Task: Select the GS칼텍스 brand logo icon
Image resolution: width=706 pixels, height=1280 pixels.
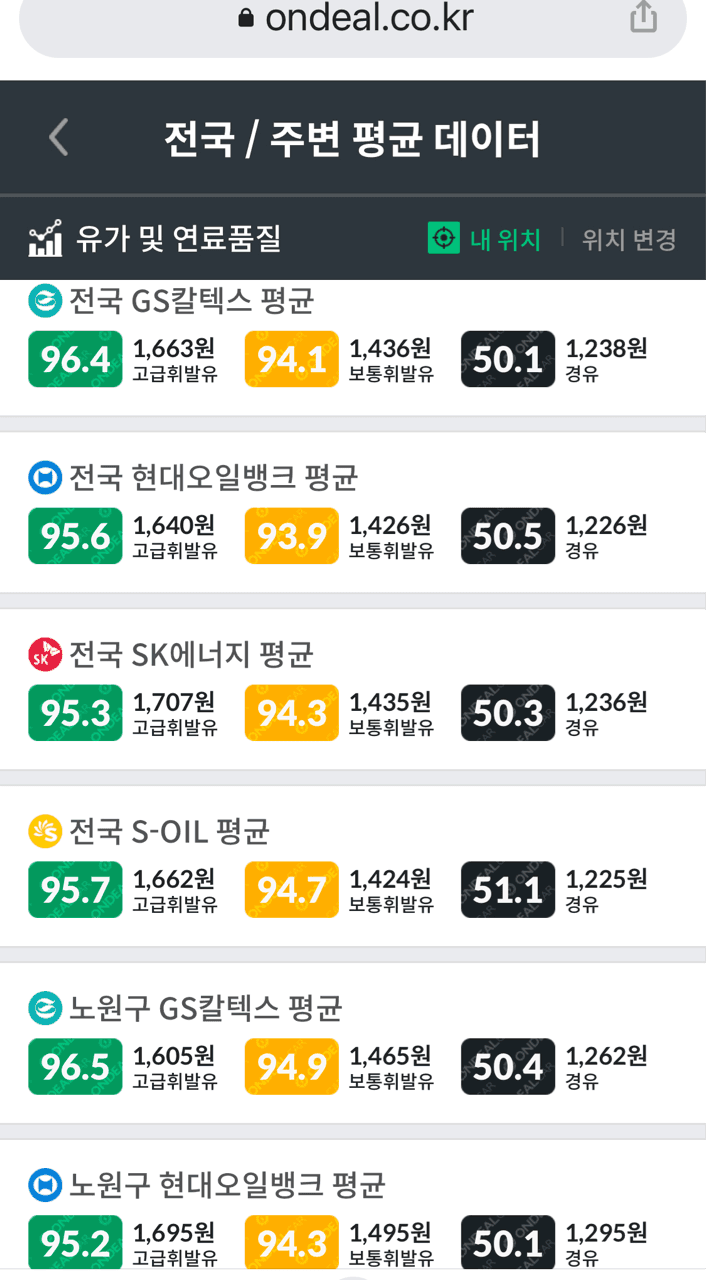Action: click(x=42, y=301)
